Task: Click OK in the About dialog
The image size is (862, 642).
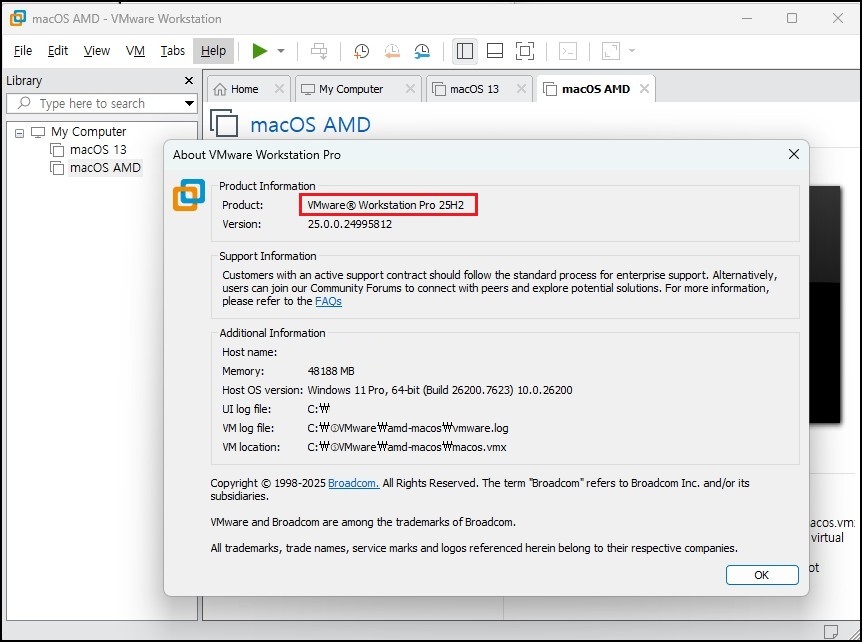Action: (x=762, y=575)
